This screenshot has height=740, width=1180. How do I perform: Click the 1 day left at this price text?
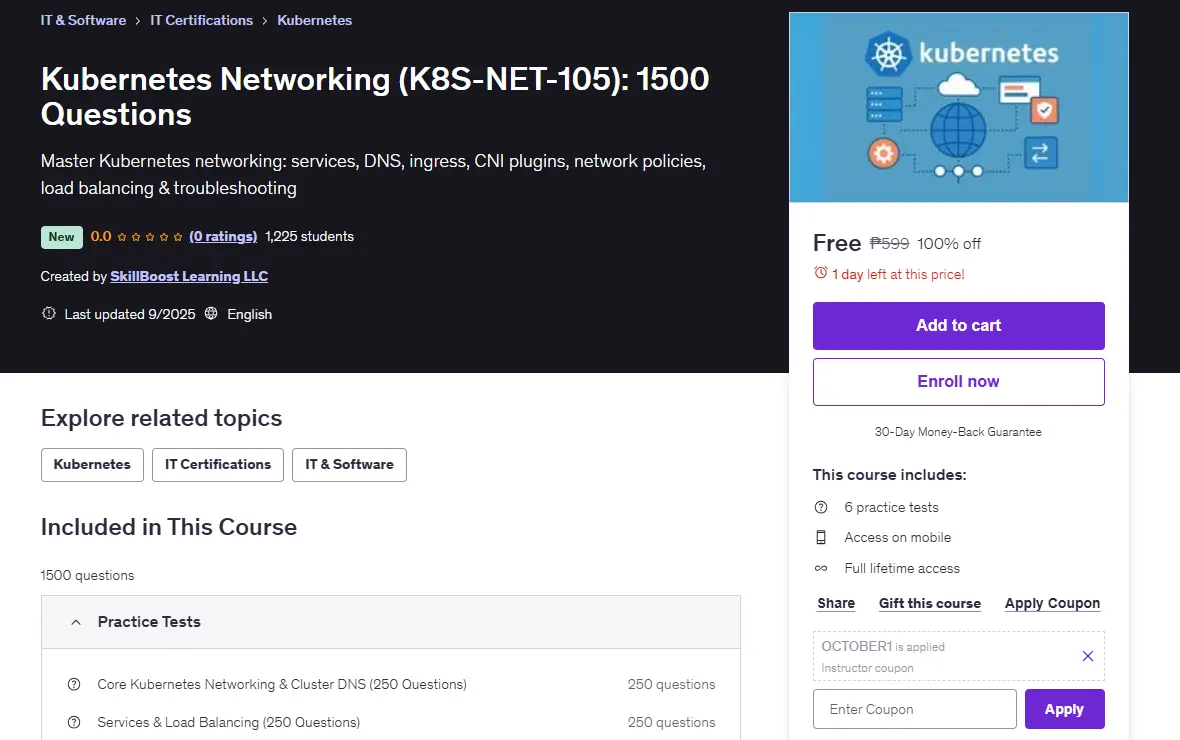click(x=898, y=274)
